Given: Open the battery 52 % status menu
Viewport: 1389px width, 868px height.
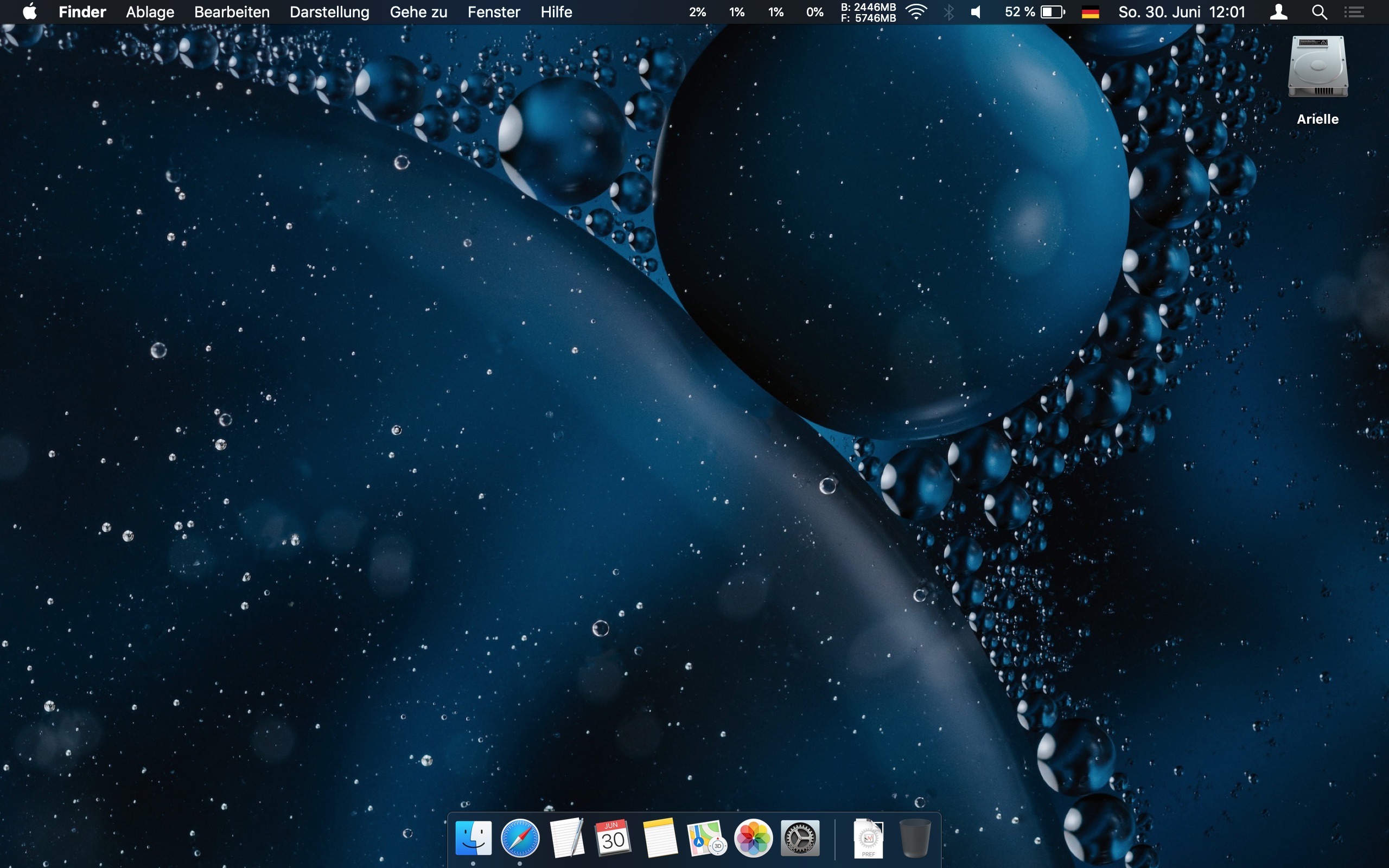Looking at the screenshot, I should click(x=1034, y=12).
